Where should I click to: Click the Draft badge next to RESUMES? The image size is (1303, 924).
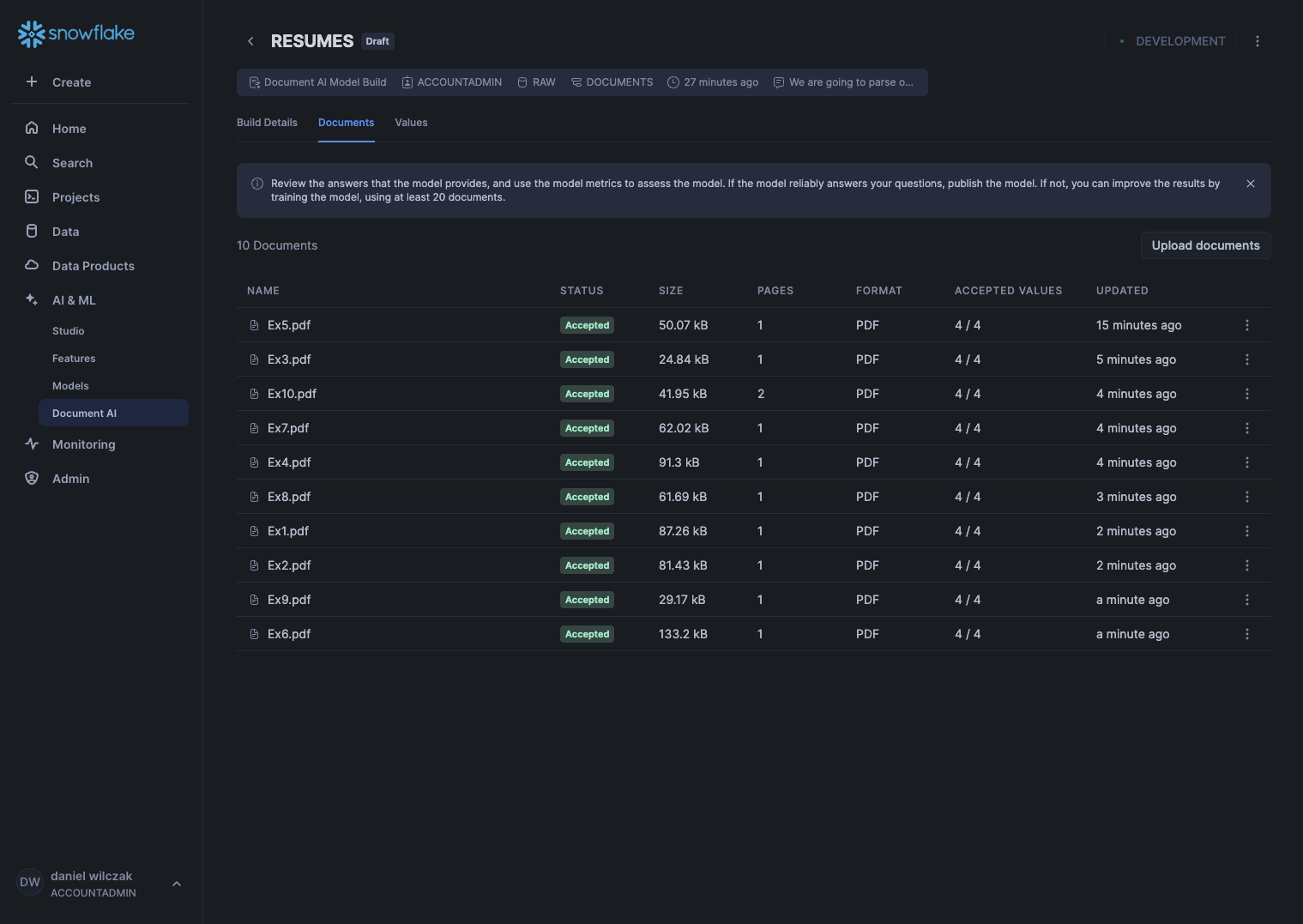click(377, 41)
